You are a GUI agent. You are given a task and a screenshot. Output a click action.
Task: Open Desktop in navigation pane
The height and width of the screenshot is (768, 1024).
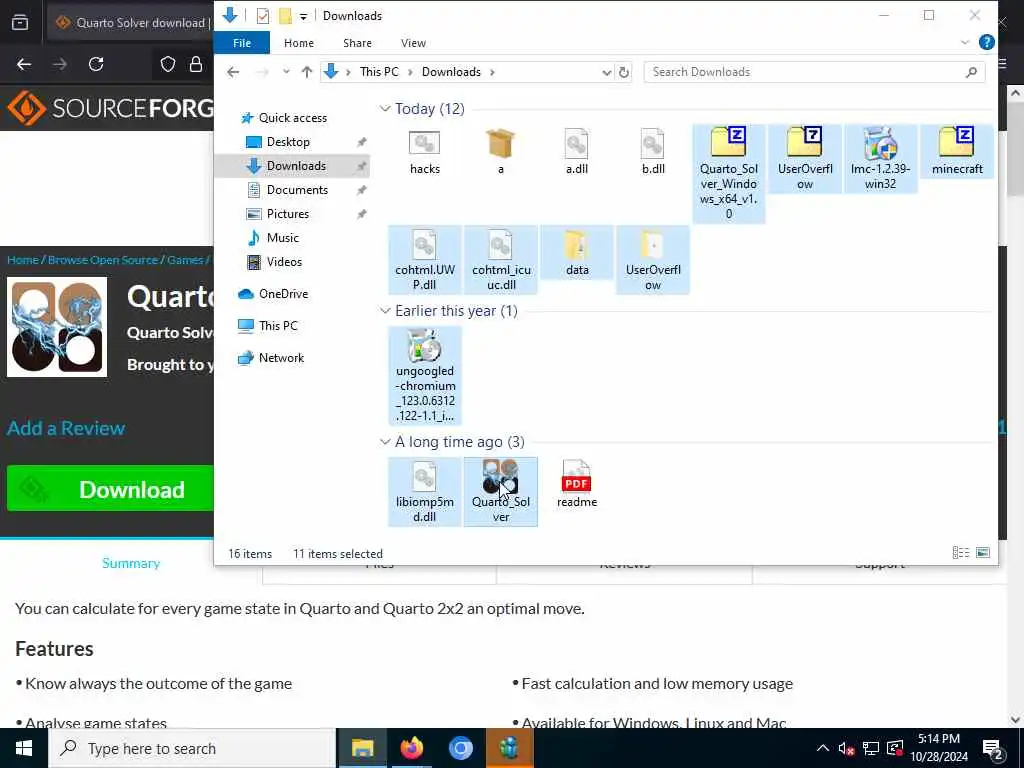[x=288, y=142]
